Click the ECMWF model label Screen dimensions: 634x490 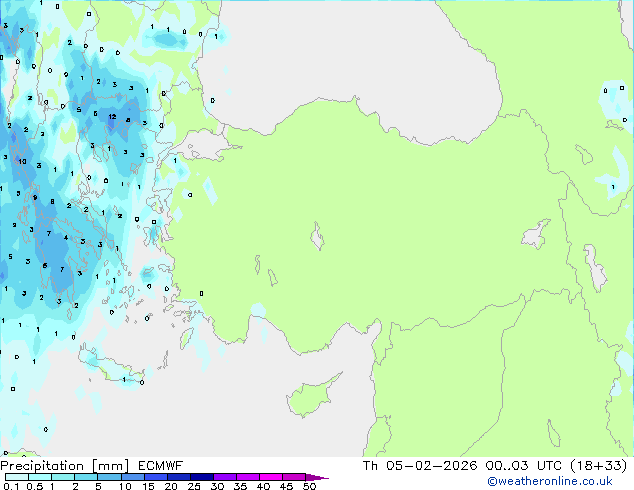click(x=161, y=466)
